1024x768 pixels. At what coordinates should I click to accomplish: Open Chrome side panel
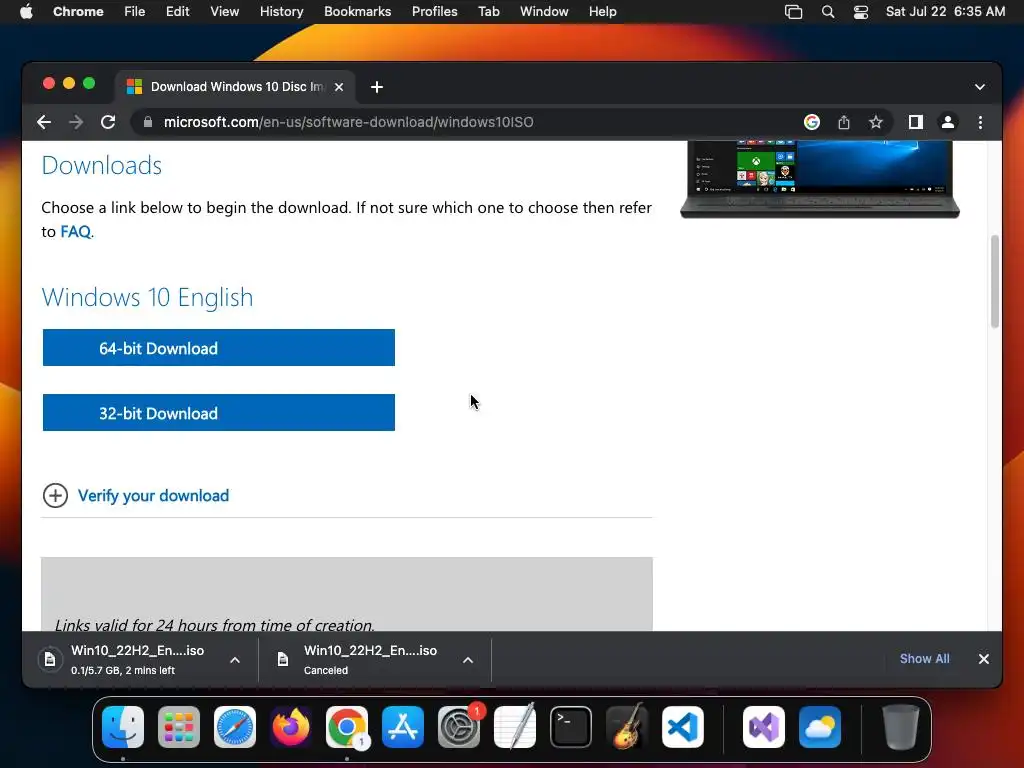tap(916, 122)
